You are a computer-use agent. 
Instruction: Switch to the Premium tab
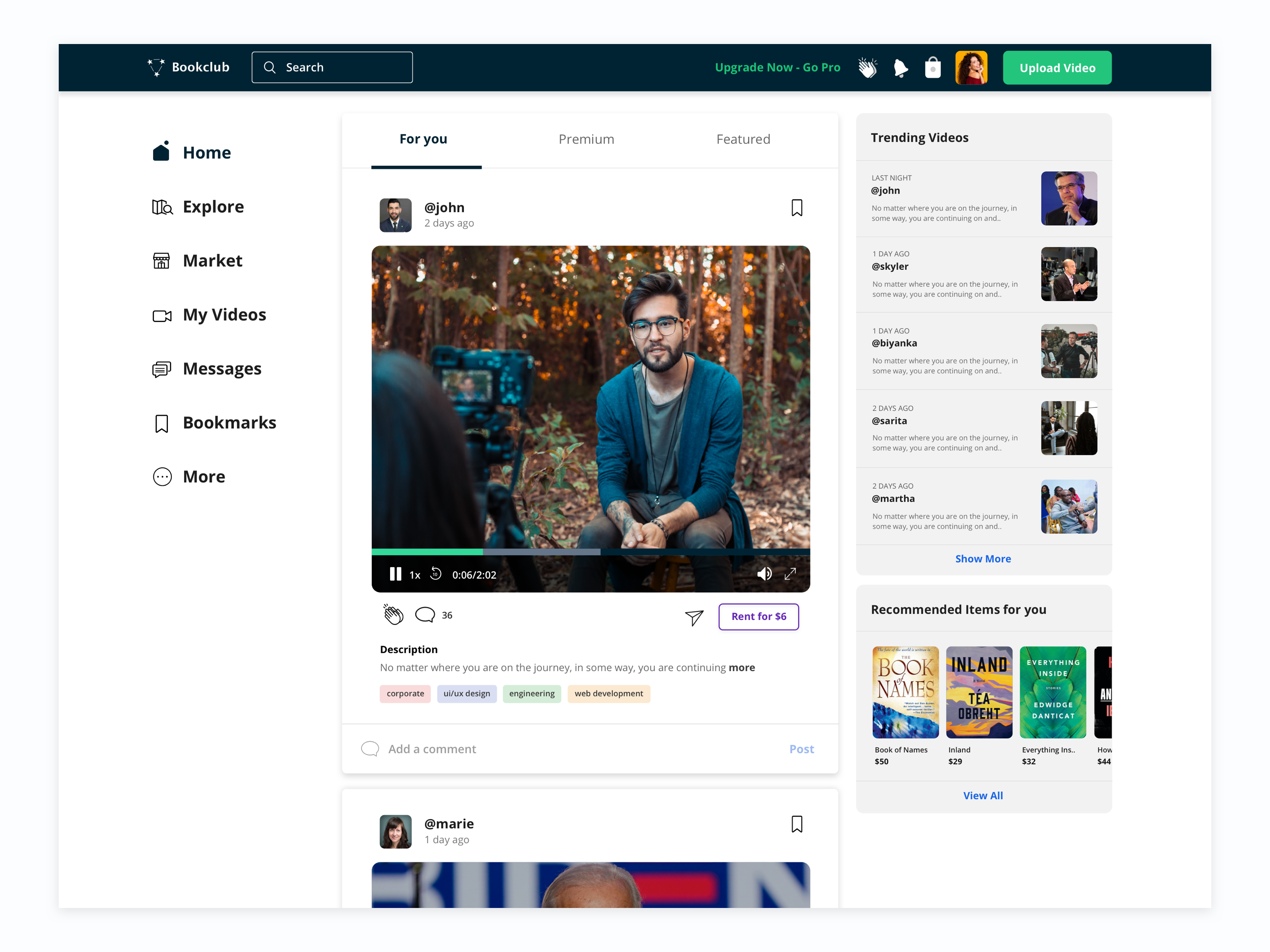[586, 140]
